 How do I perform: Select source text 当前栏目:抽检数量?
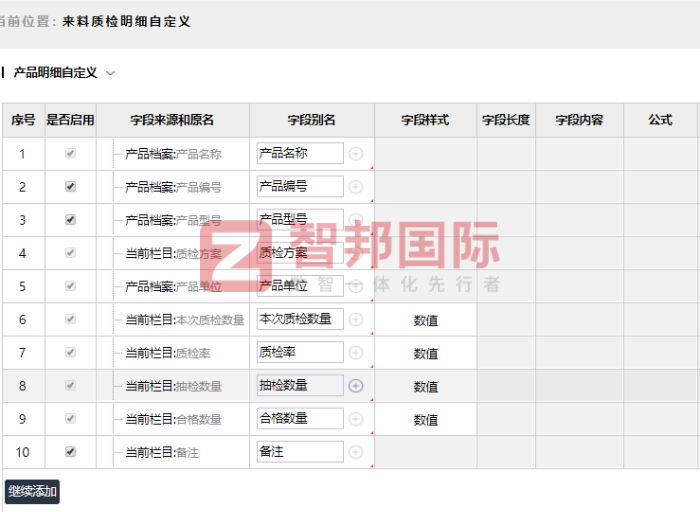click(x=173, y=386)
